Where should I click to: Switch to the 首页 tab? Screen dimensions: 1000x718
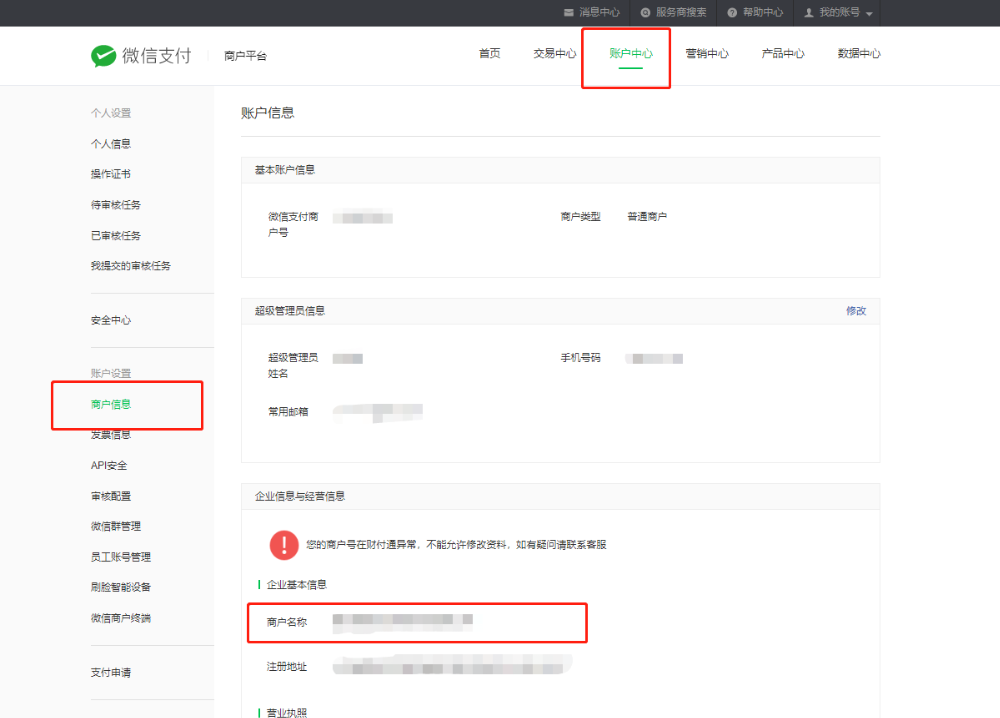(489, 54)
